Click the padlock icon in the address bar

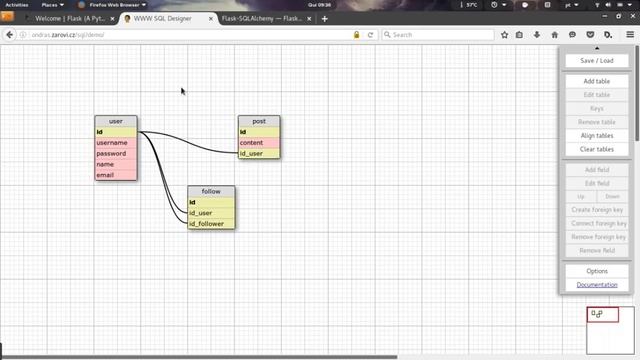click(x=356, y=35)
